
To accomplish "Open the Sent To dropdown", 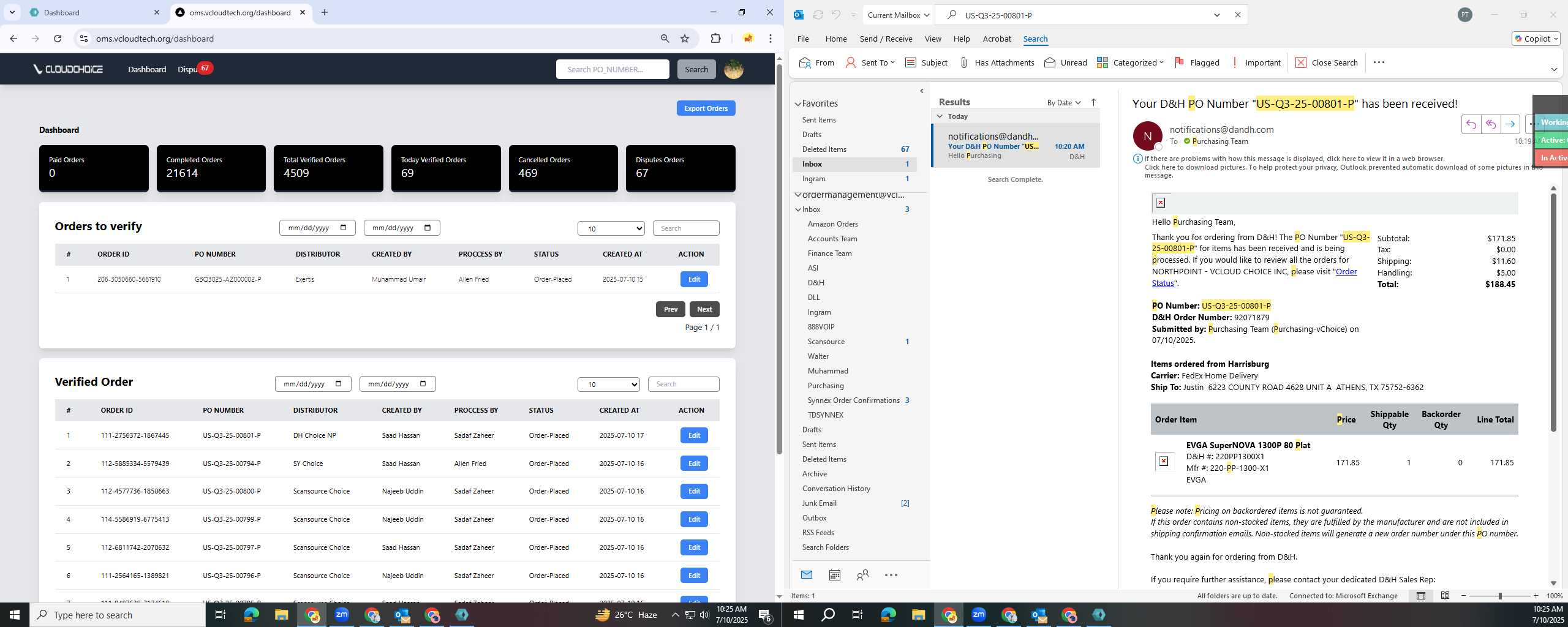I will click(870, 62).
